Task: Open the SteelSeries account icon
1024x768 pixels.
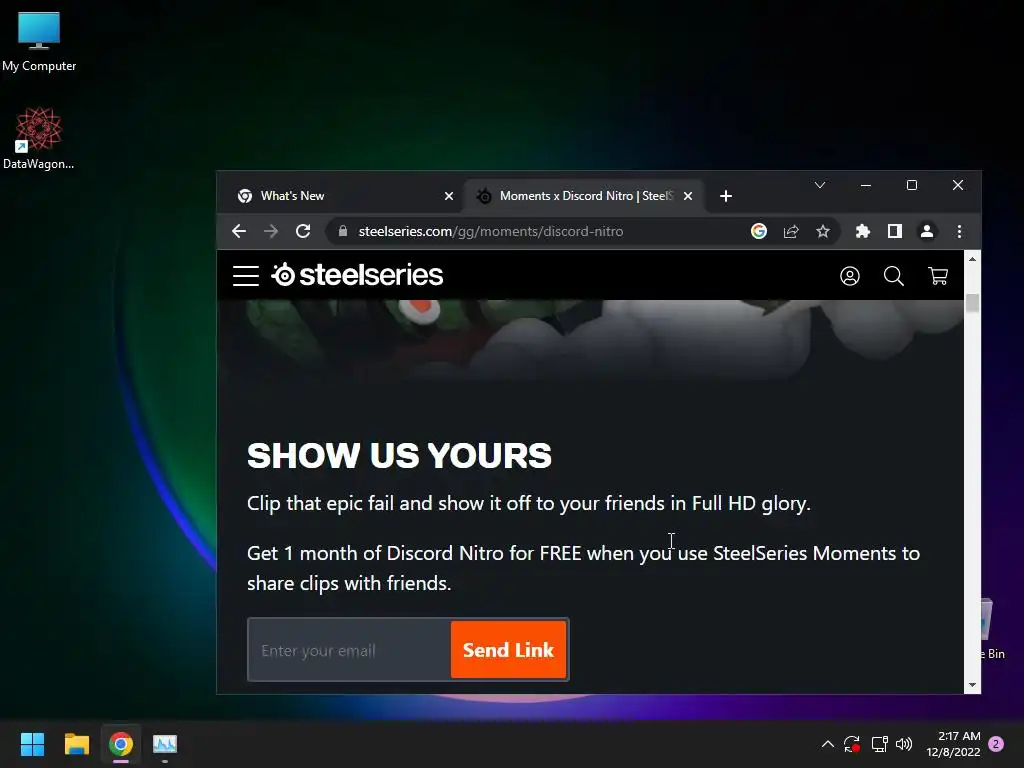Action: (850, 276)
